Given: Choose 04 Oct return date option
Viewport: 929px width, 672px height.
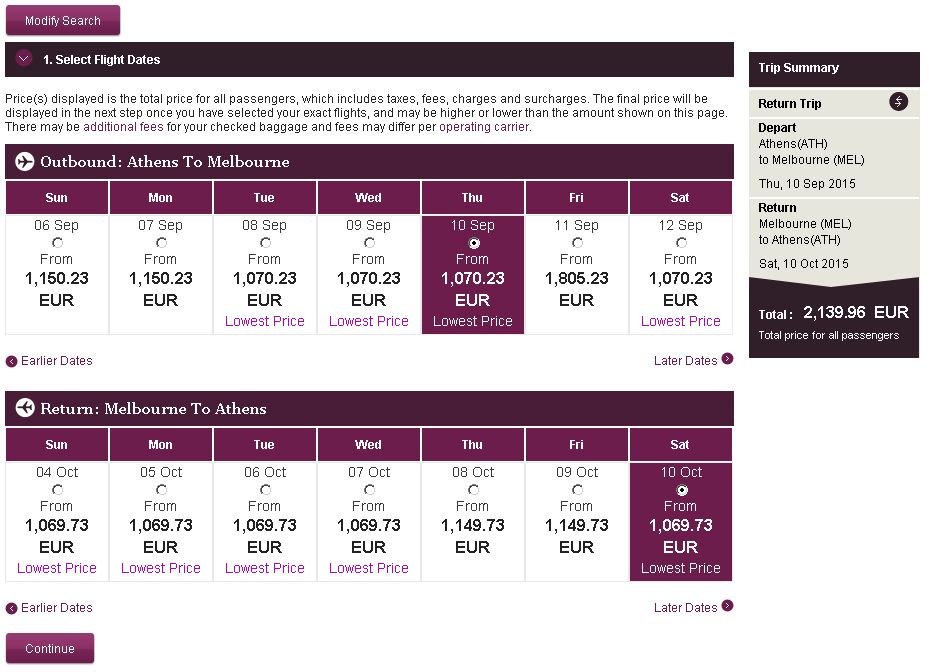Looking at the screenshot, I should [57, 489].
